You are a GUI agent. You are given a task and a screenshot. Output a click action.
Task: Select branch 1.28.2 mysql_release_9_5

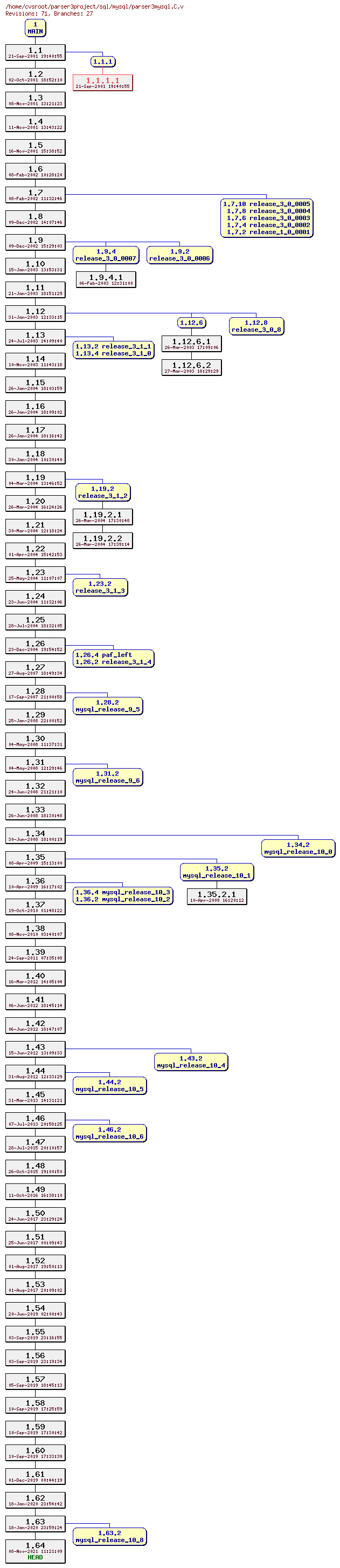point(108,706)
